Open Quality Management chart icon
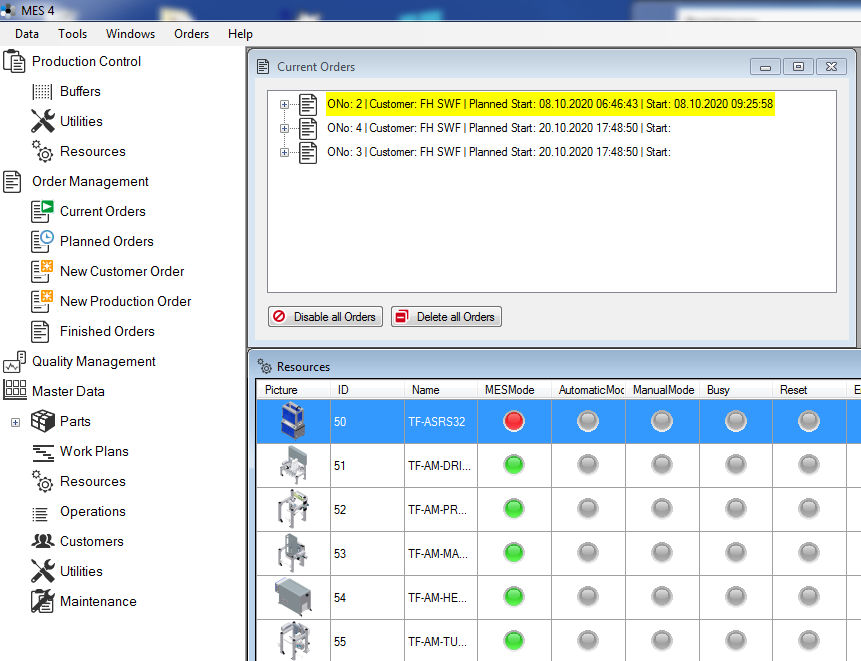 click(x=14, y=362)
